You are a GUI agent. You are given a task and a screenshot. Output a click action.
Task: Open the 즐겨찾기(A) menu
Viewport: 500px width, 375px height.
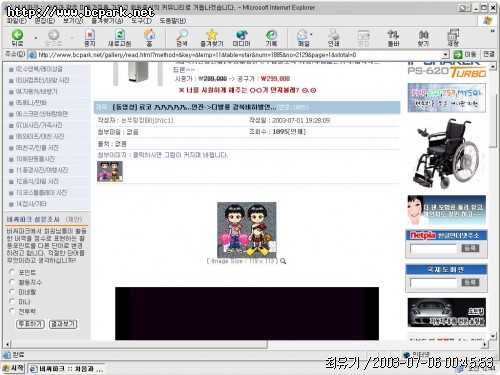pos(107,21)
